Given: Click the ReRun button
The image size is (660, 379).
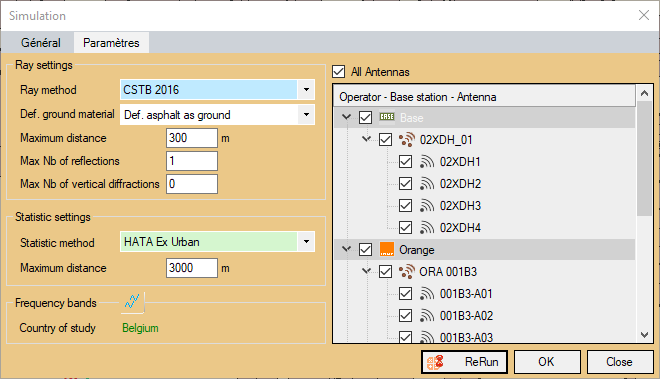Looking at the screenshot, I should pyautogui.click(x=464, y=362).
